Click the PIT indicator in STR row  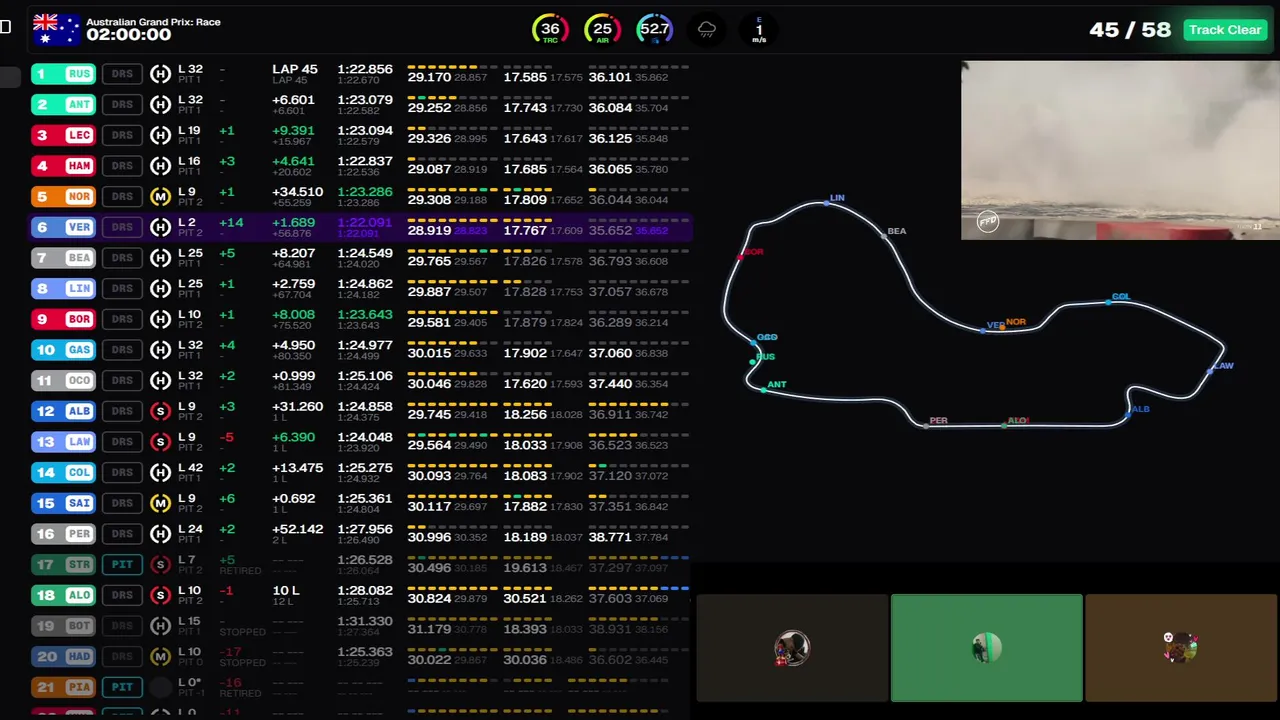point(122,565)
